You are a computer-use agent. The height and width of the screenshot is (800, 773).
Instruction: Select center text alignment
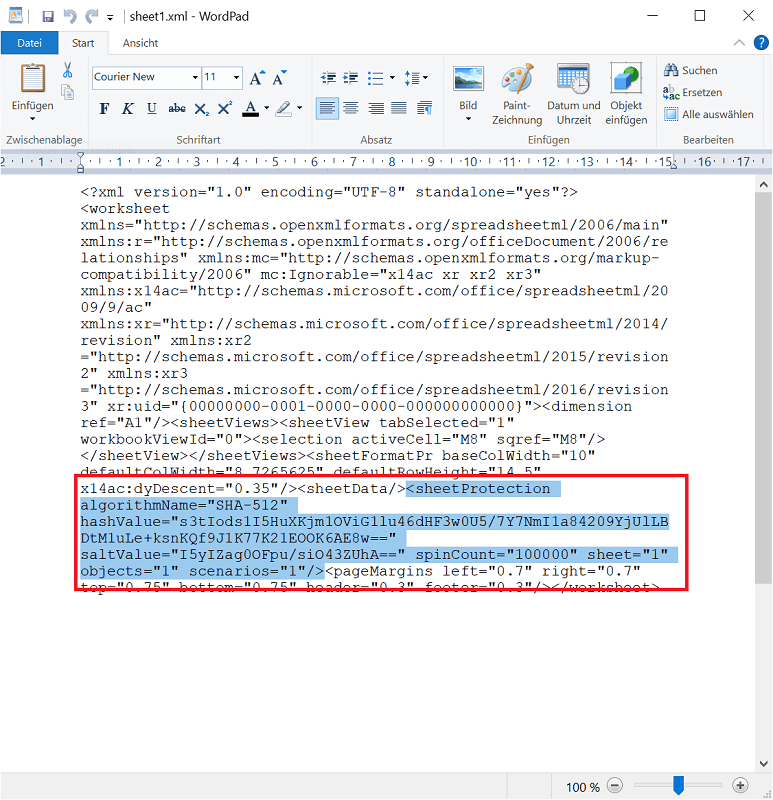tap(351, 108)
